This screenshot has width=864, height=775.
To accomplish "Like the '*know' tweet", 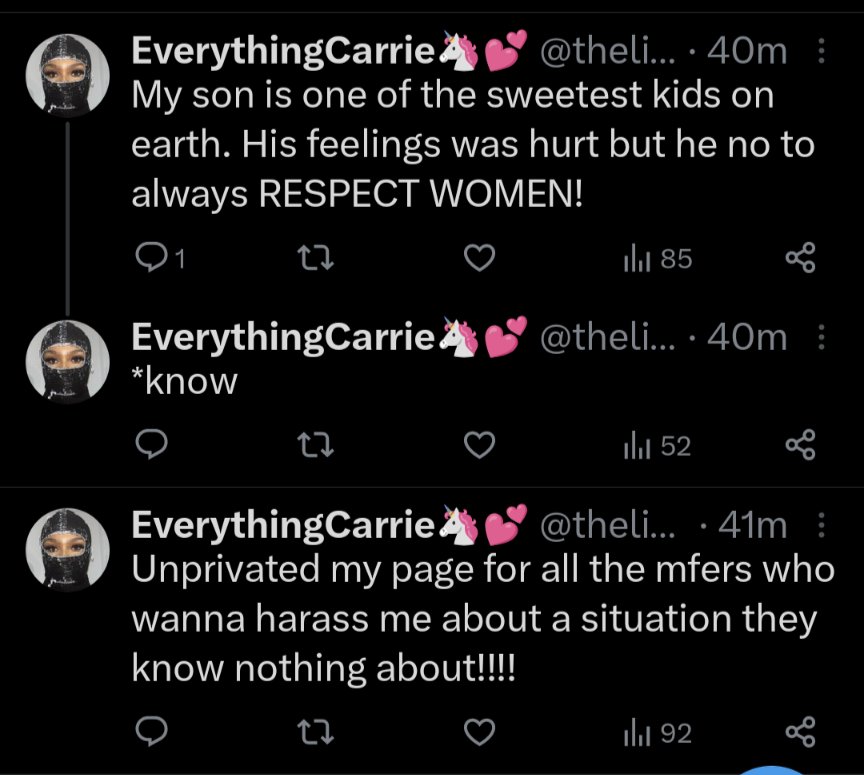I will (x=483, y=446).
